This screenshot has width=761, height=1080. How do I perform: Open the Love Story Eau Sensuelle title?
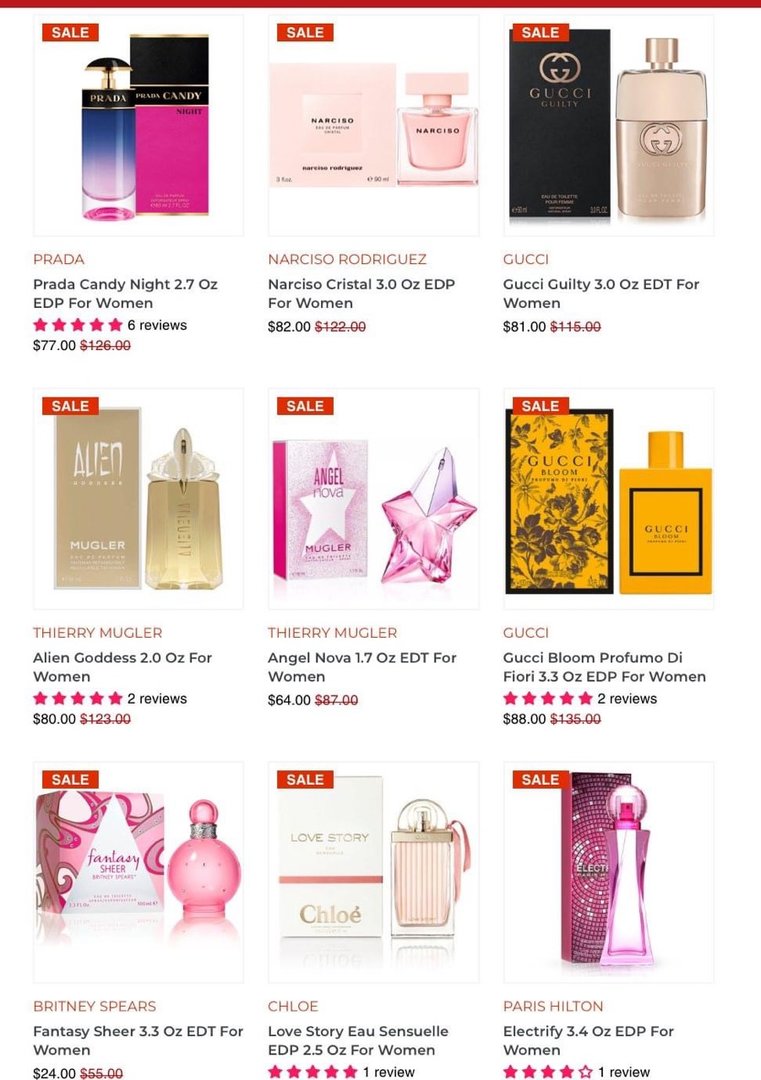358,1041
